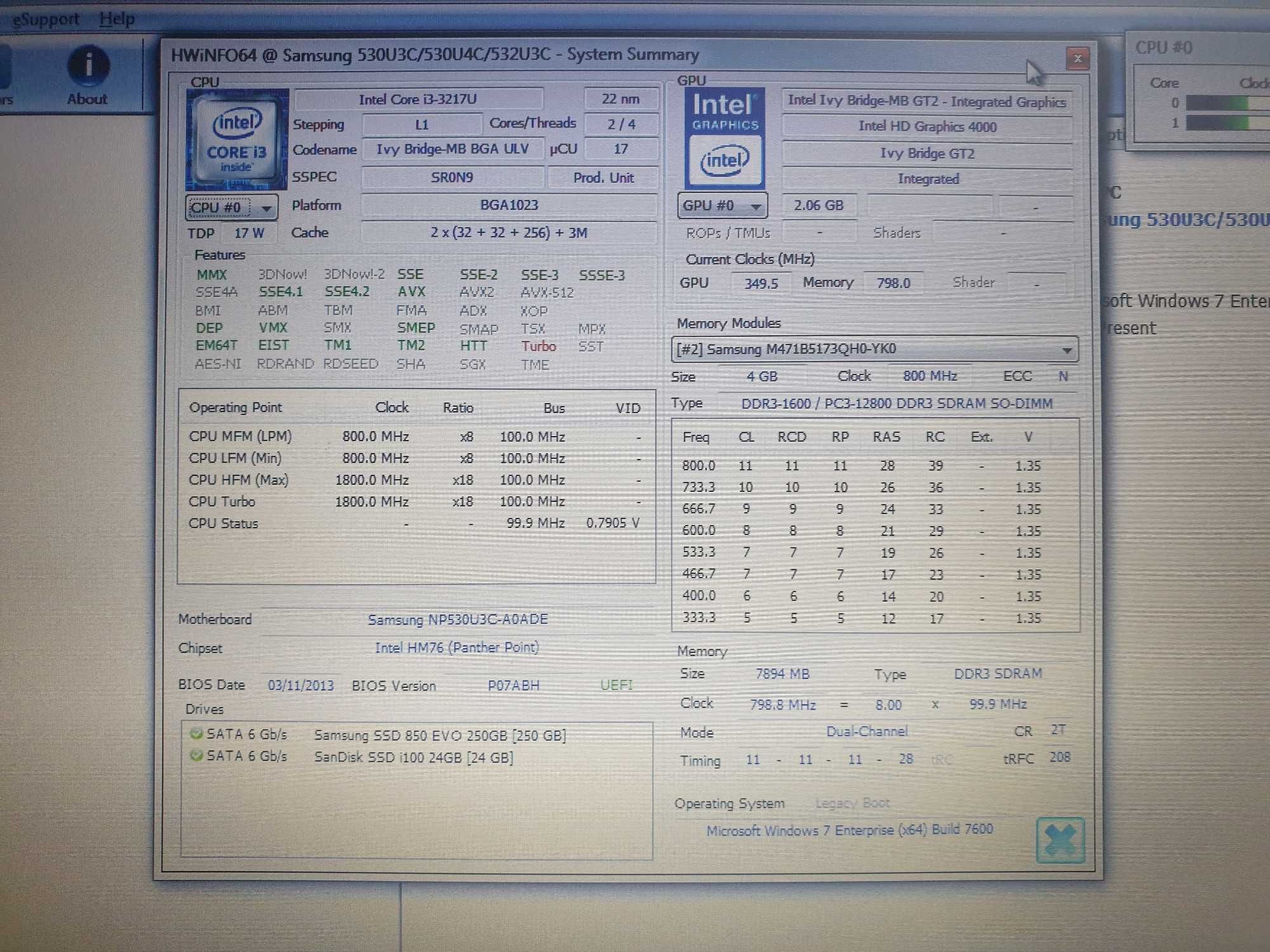The width and height of the screenshot is (1270, 952).
Task: Click the TDP 17 W value
Action: (249, 234)
